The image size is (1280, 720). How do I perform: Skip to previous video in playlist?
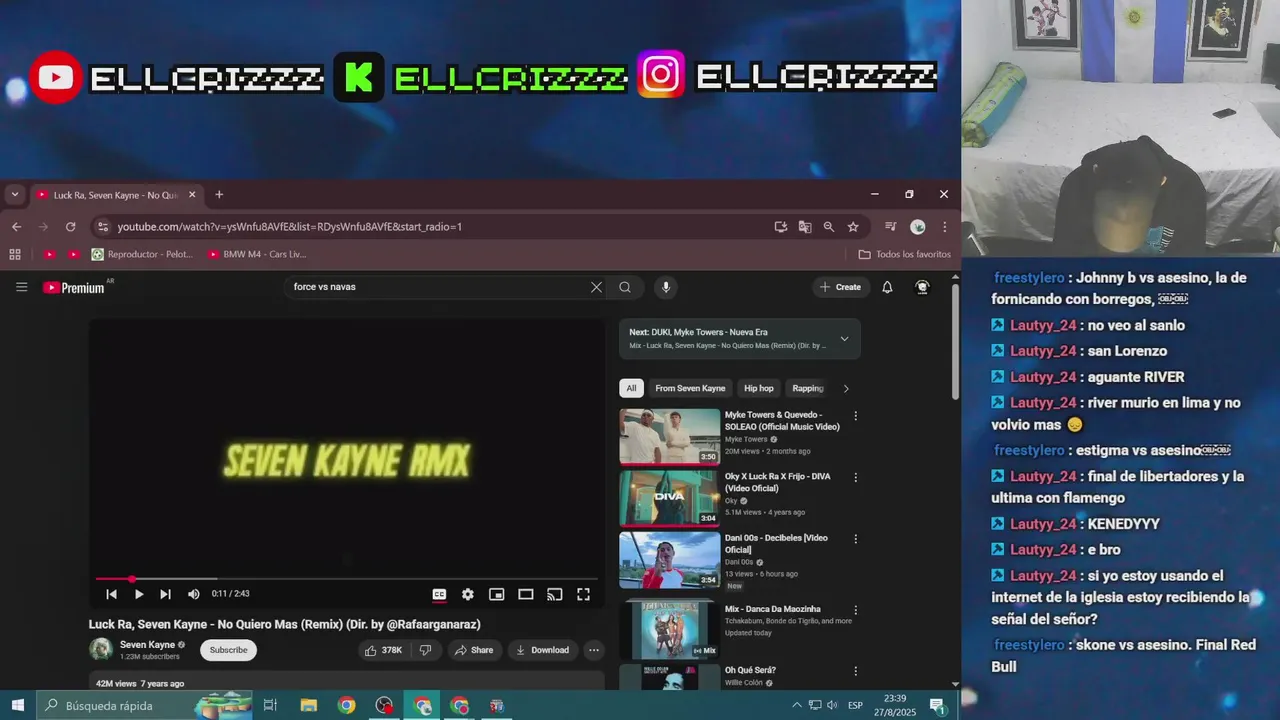(111, 594)
